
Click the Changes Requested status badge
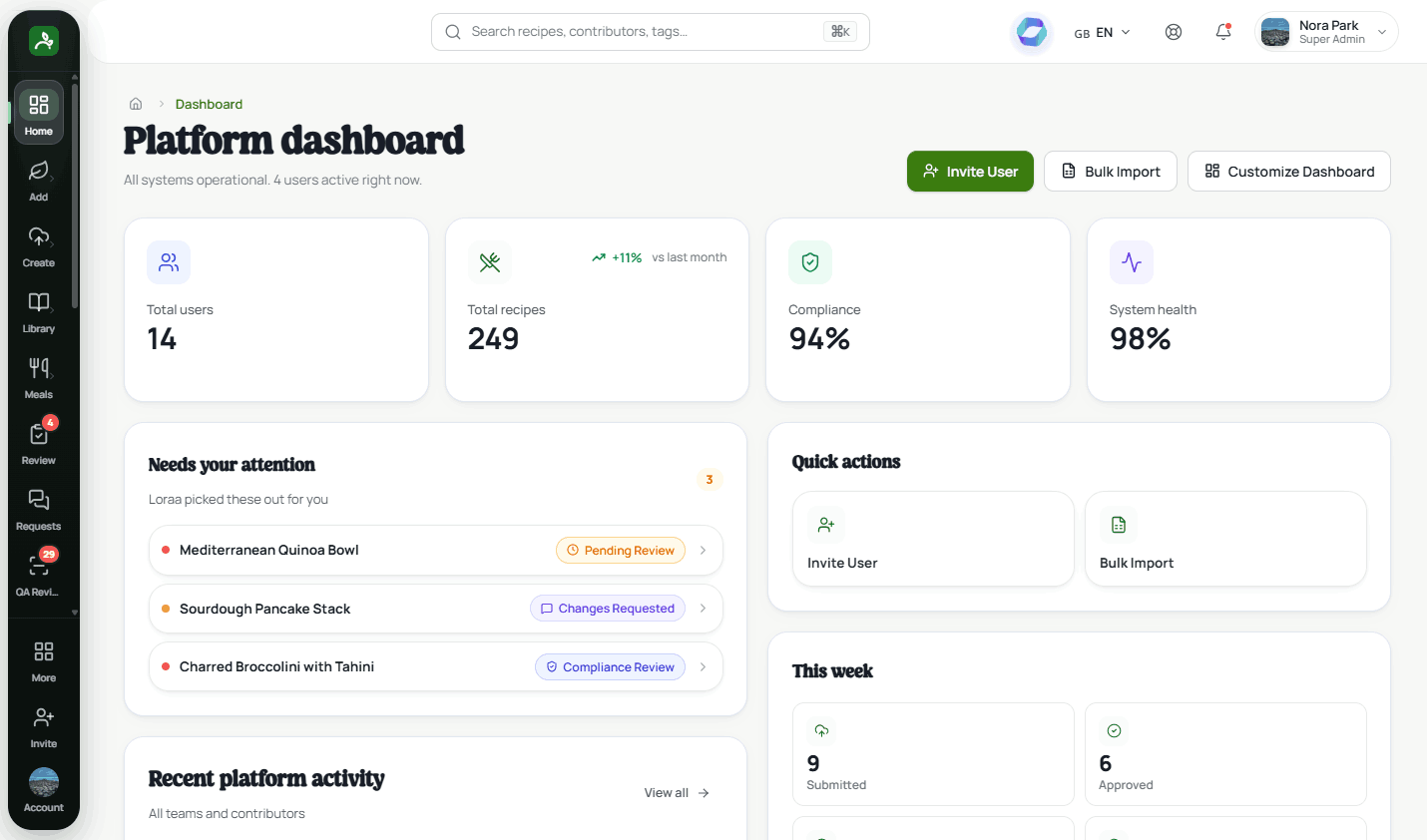(x=608, y=609)
